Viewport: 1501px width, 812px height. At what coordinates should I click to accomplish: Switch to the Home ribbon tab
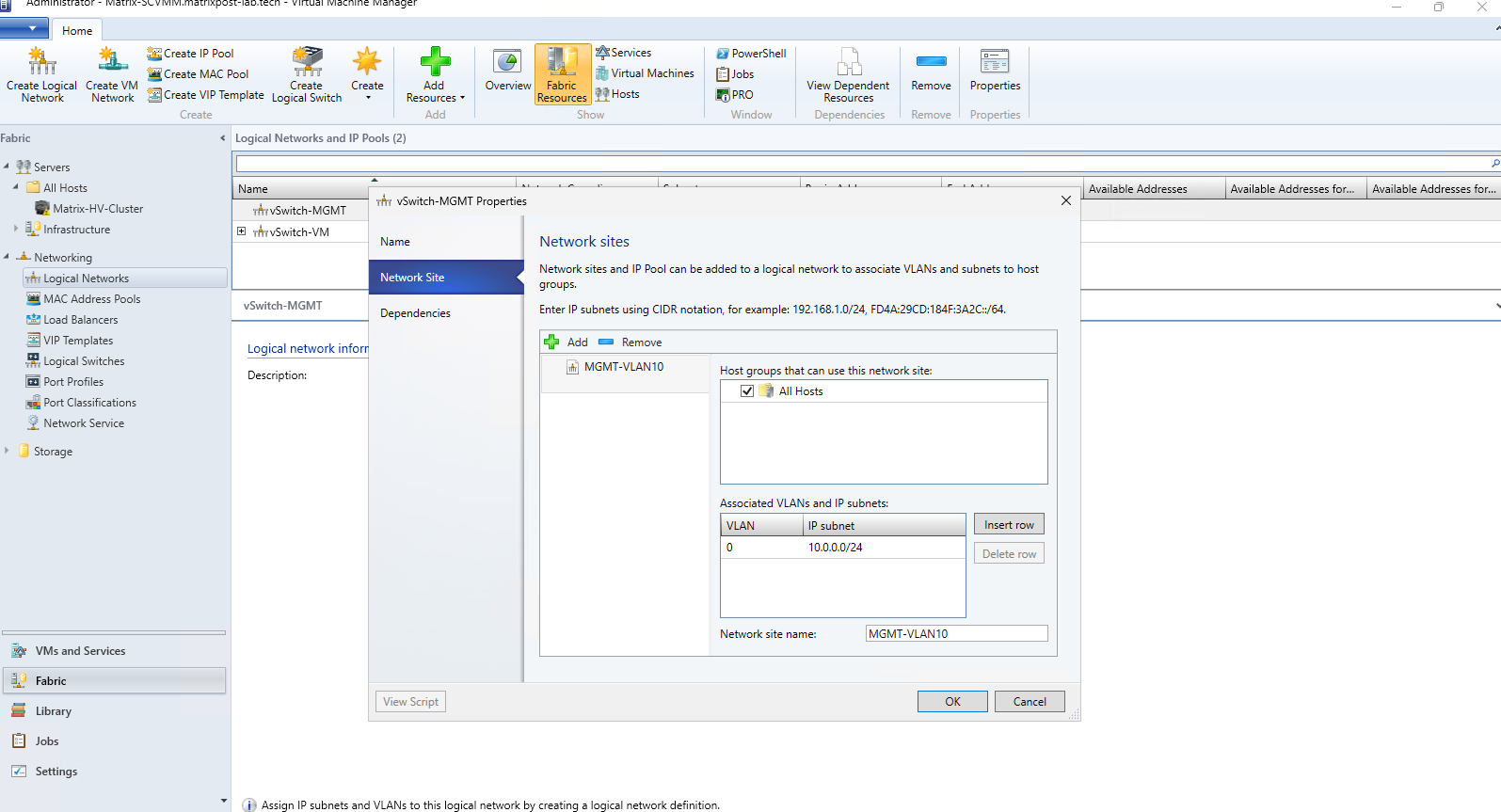click(77, 30)
